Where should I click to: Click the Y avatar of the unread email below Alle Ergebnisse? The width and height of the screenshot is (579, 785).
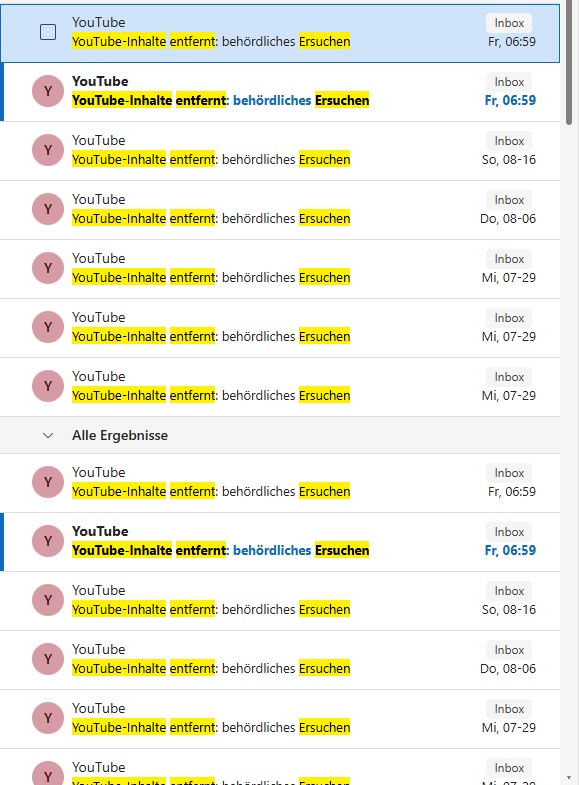click(48, 541)
